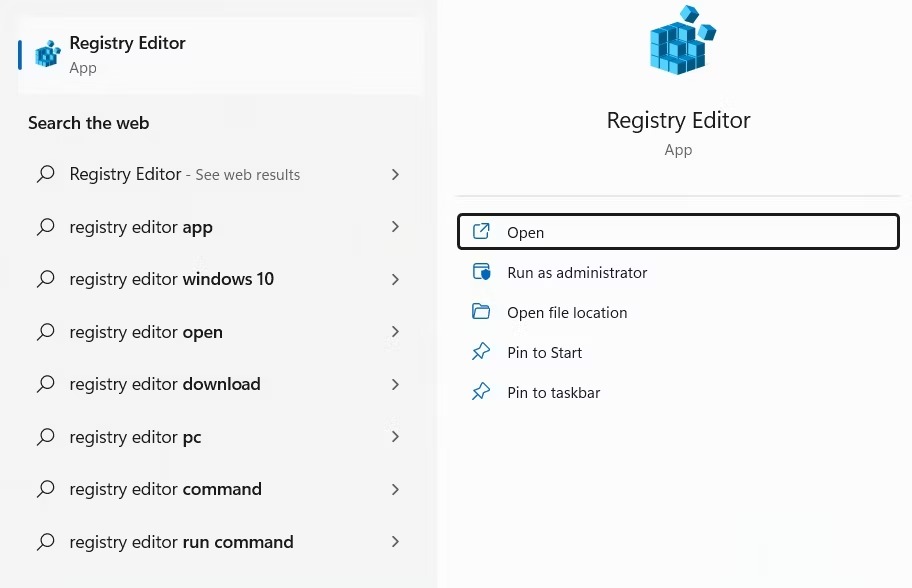
Task: Pick the "registry editor open" suggestion
Action: (220, 332)
